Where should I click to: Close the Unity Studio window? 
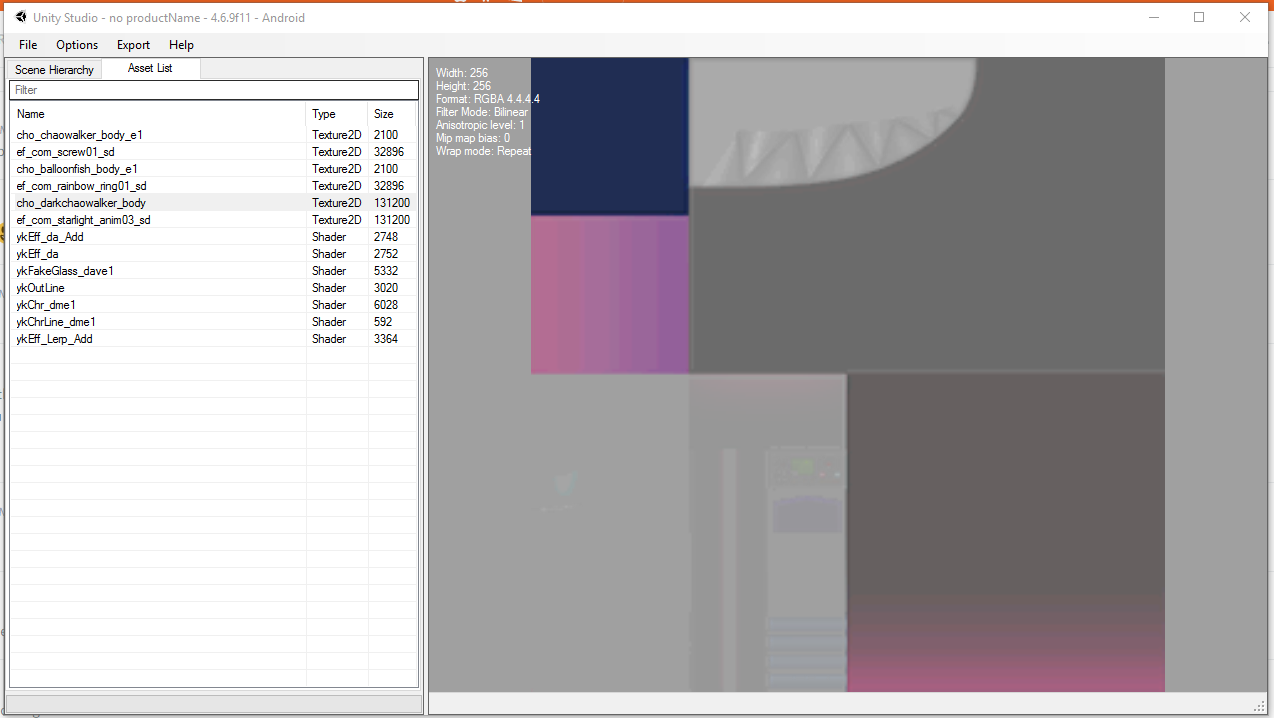coord(1245,17)
